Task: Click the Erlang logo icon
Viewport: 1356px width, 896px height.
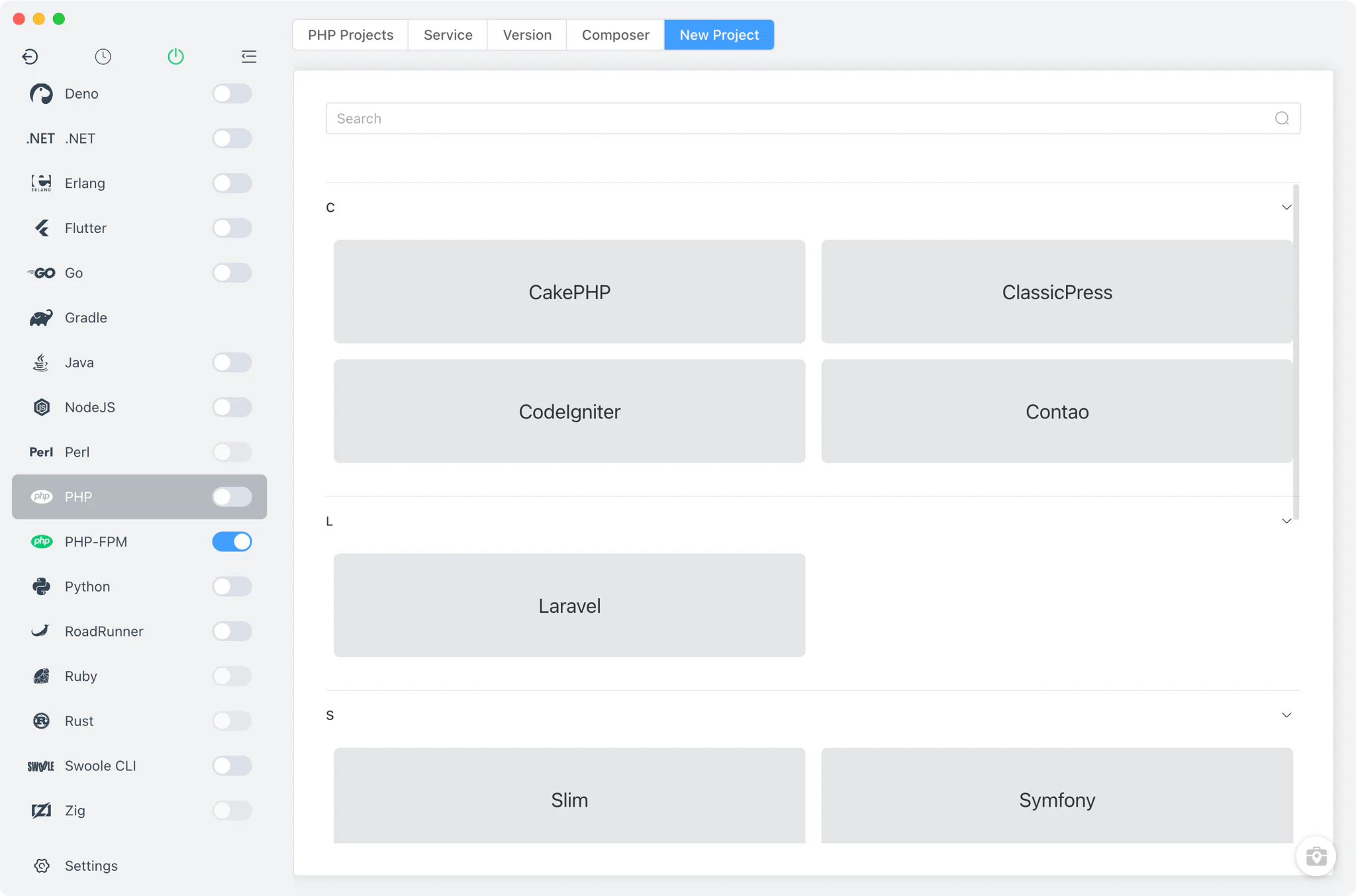Action: (x=41, y=183)
